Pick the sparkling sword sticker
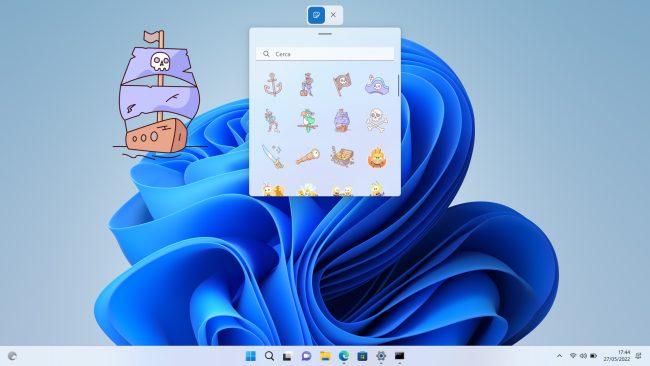 coord(273,156)
